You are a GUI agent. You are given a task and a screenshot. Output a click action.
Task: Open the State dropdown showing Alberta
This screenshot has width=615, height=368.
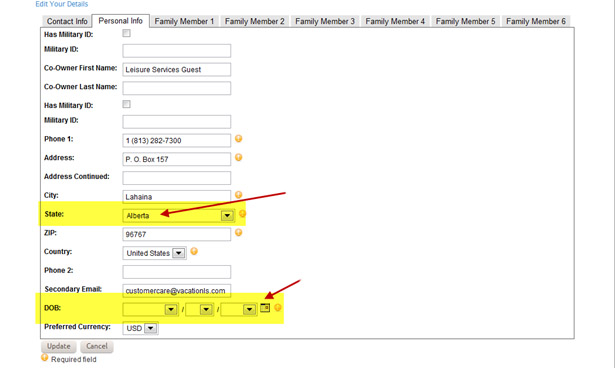pyautogui.click(x=179, y=215)
